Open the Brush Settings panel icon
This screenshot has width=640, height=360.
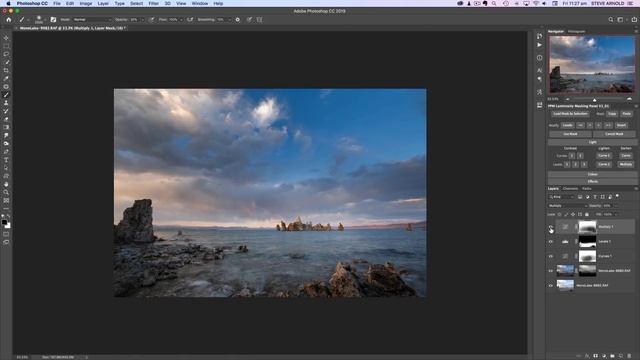pyautogui.click(x=53, y=20)
